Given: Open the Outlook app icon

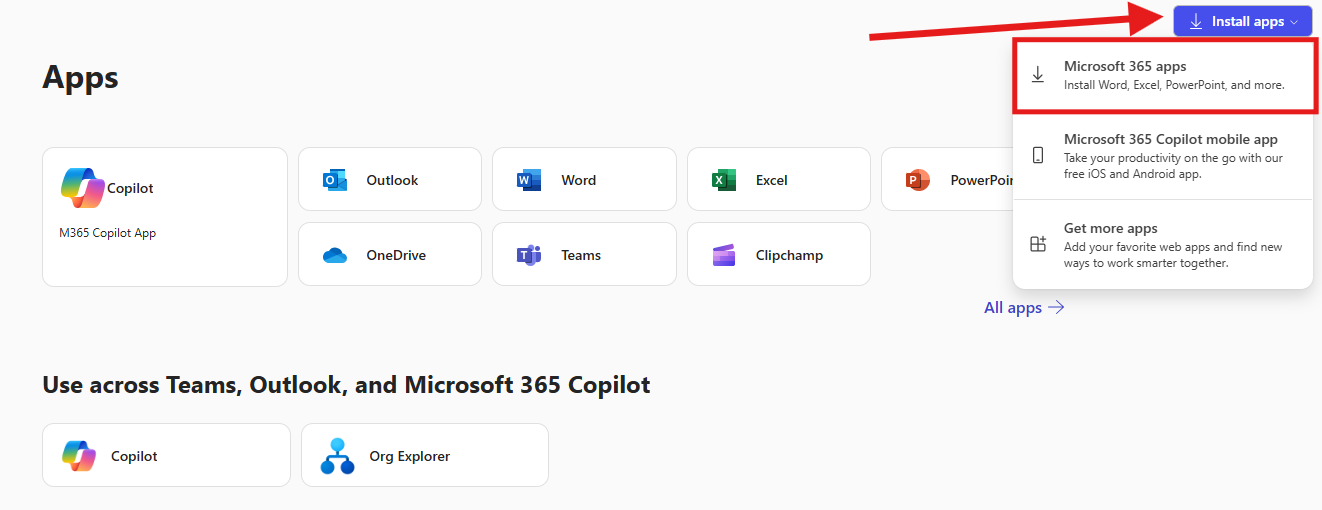Looking at the screenshot, I should [x=334, y=181].
